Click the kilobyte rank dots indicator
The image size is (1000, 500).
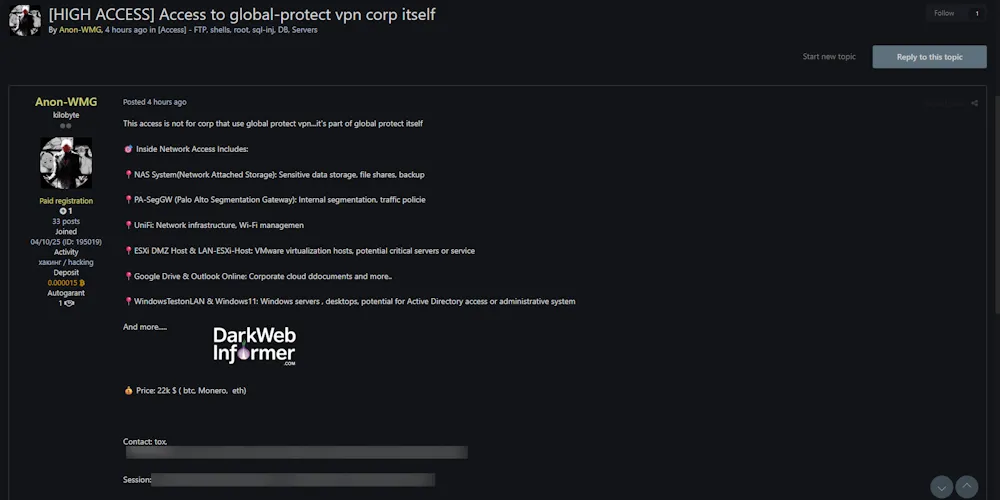click(66, 126)
